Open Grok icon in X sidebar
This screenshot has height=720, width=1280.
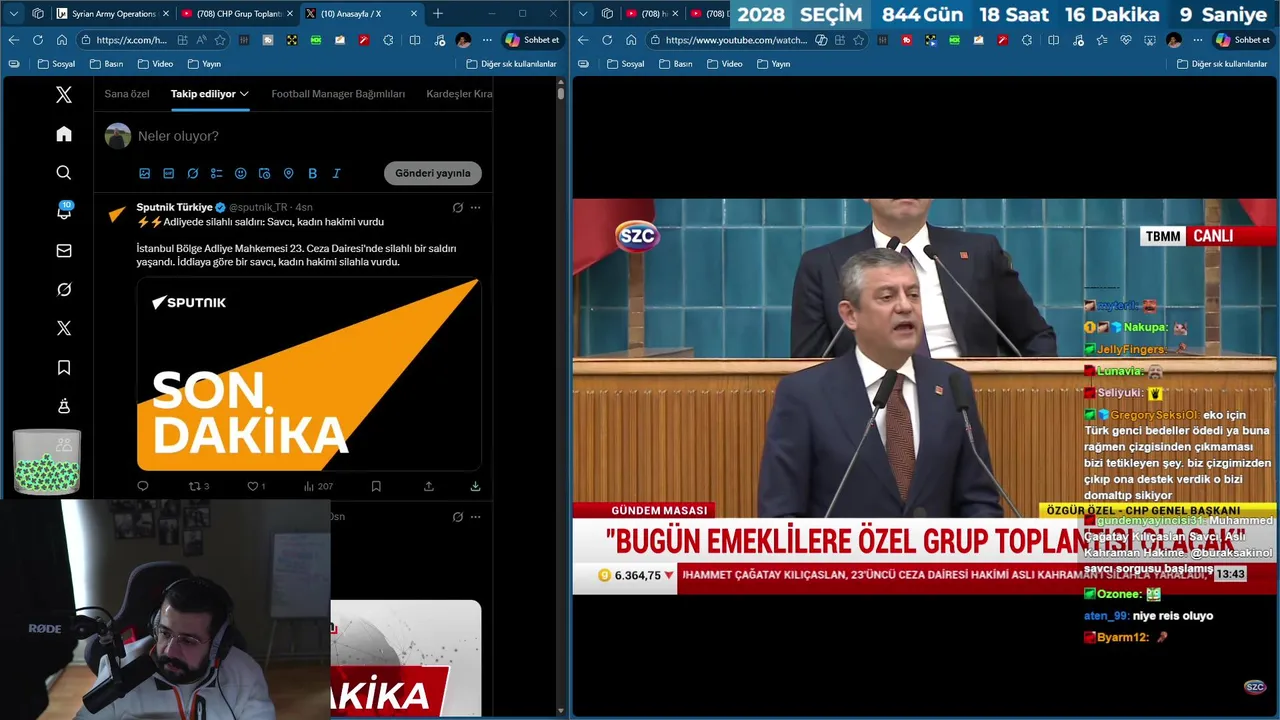(64, 289)
